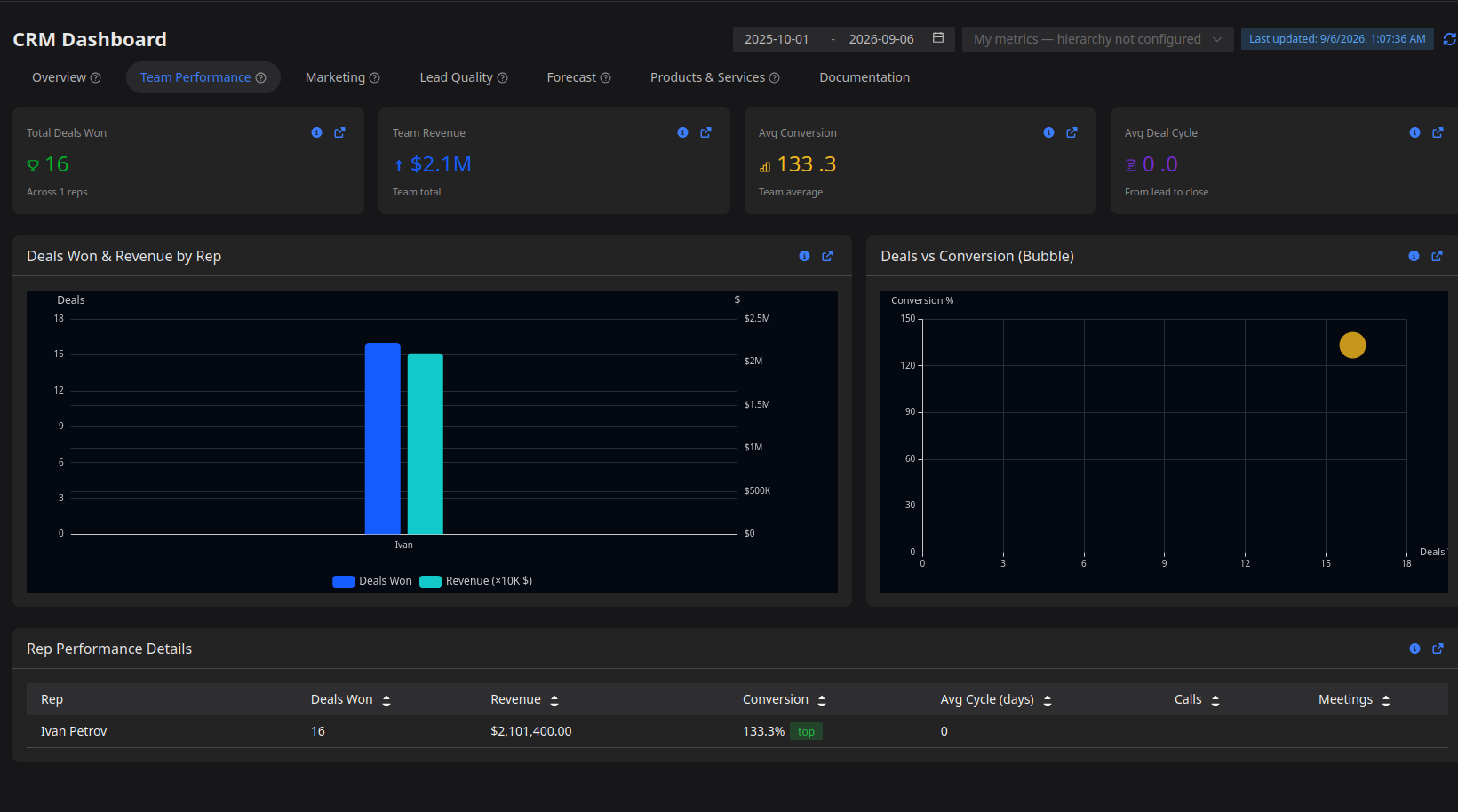
Task: Click the gold bubble in bubble chart
Action: tap(1352, 345)
